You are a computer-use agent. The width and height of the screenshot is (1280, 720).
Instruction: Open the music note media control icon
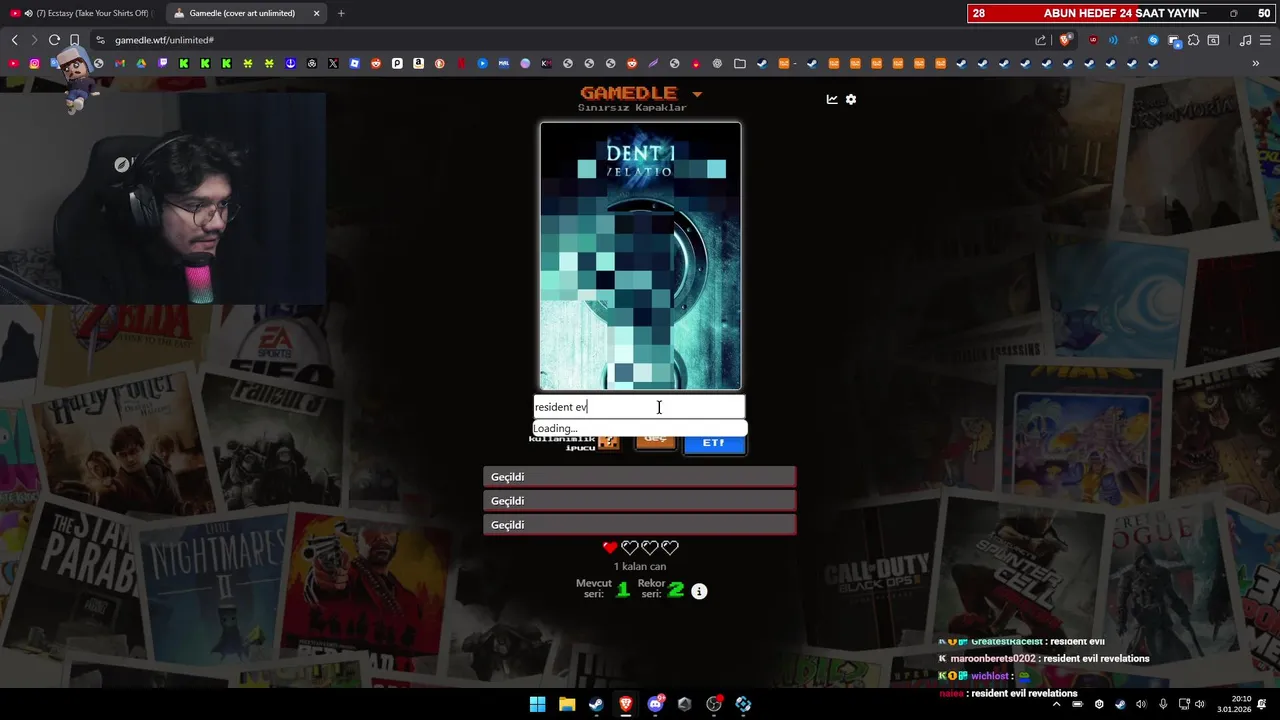[1245, 40]
